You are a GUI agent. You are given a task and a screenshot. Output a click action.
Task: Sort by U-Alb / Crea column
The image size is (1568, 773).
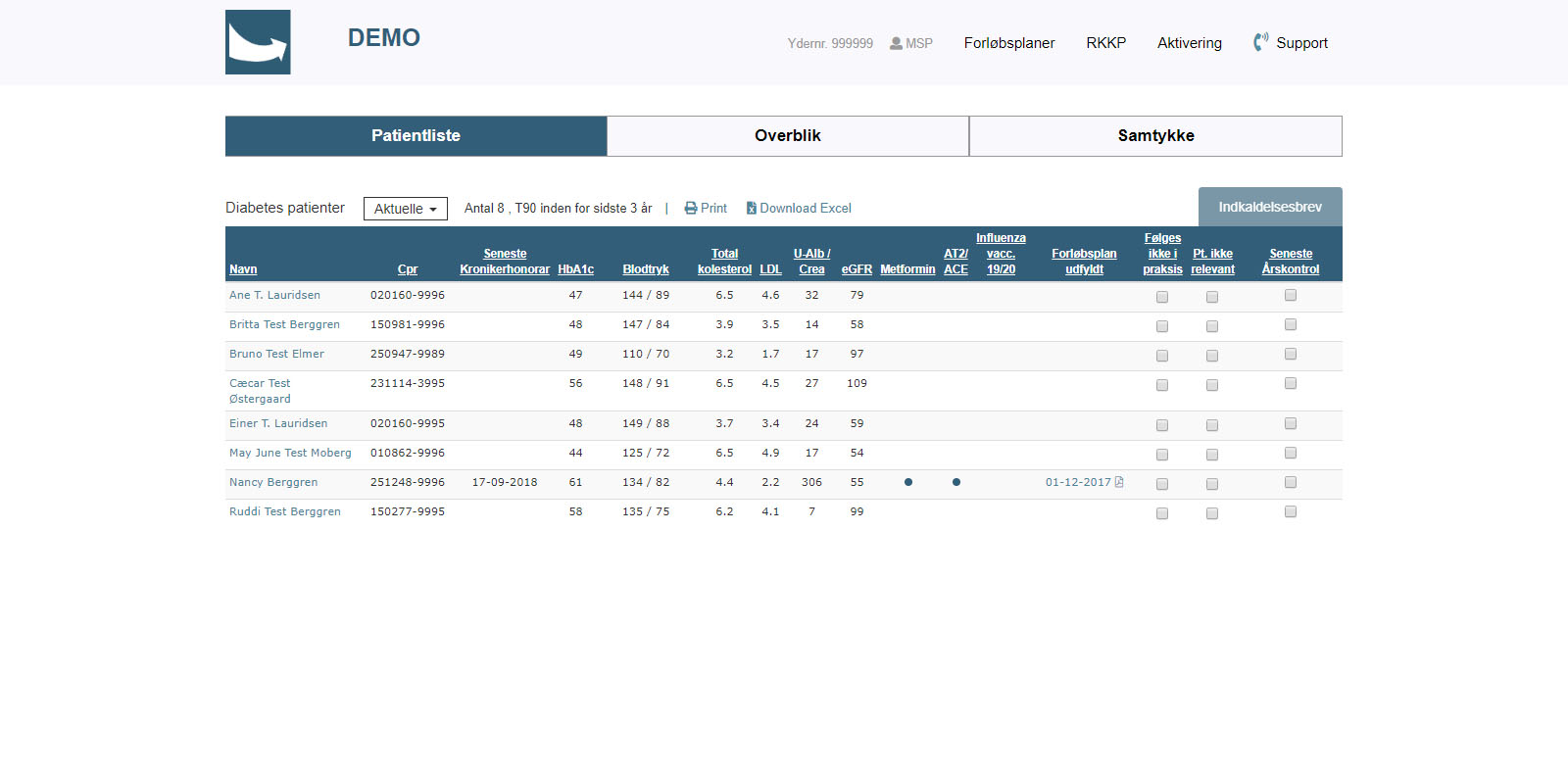click(811, 262)
